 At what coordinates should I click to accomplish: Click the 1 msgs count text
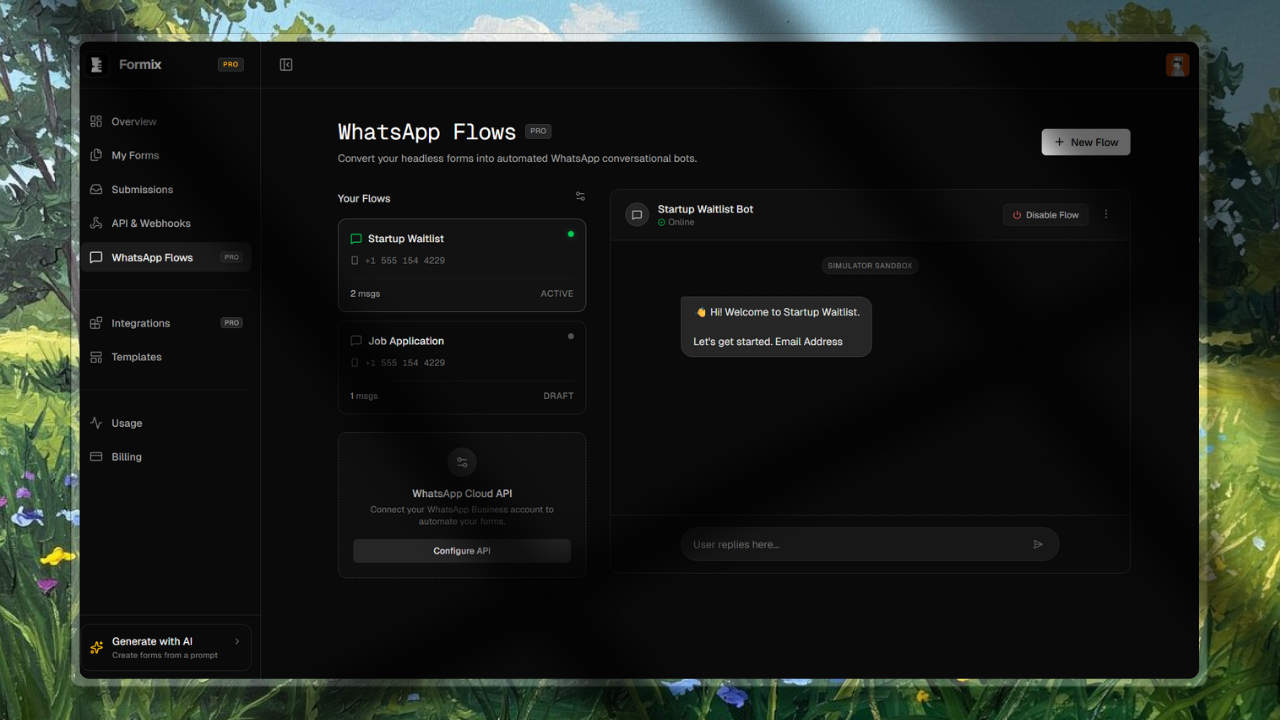point(364,396)
